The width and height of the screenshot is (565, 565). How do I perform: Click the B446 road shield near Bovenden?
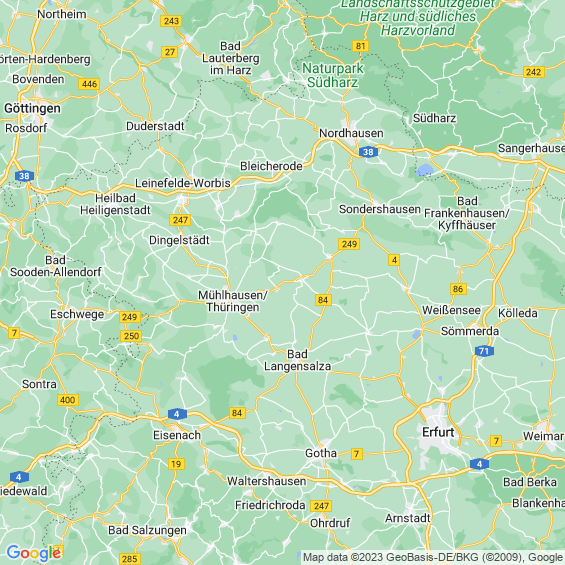89,84
